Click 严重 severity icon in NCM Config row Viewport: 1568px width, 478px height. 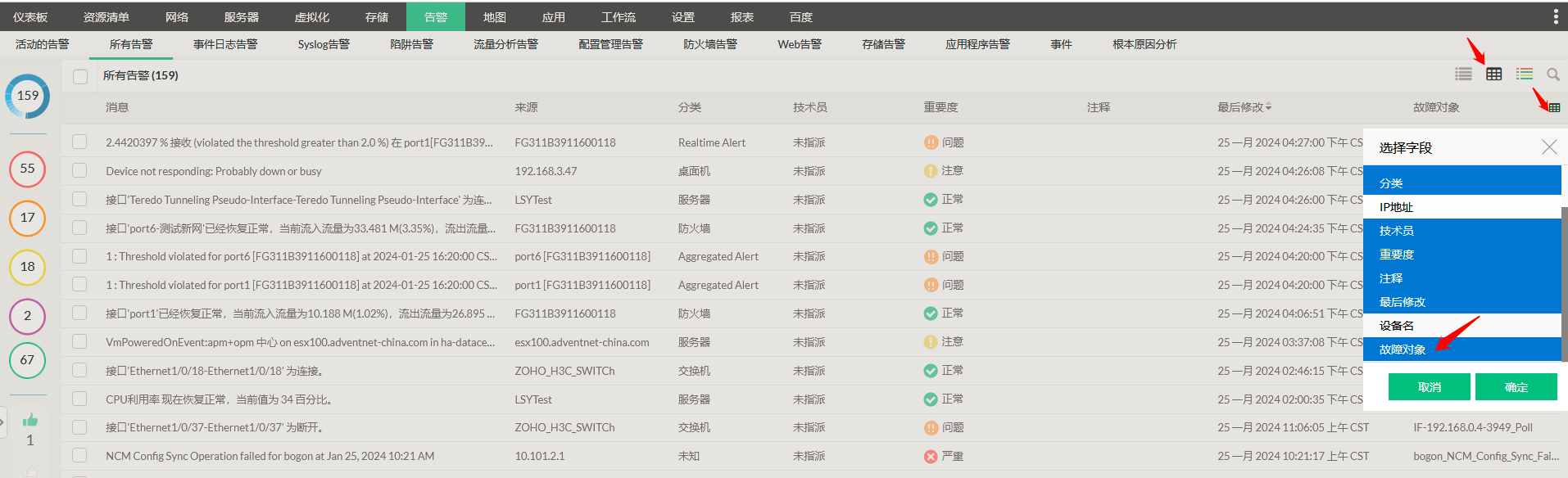[x=931, y=457]
